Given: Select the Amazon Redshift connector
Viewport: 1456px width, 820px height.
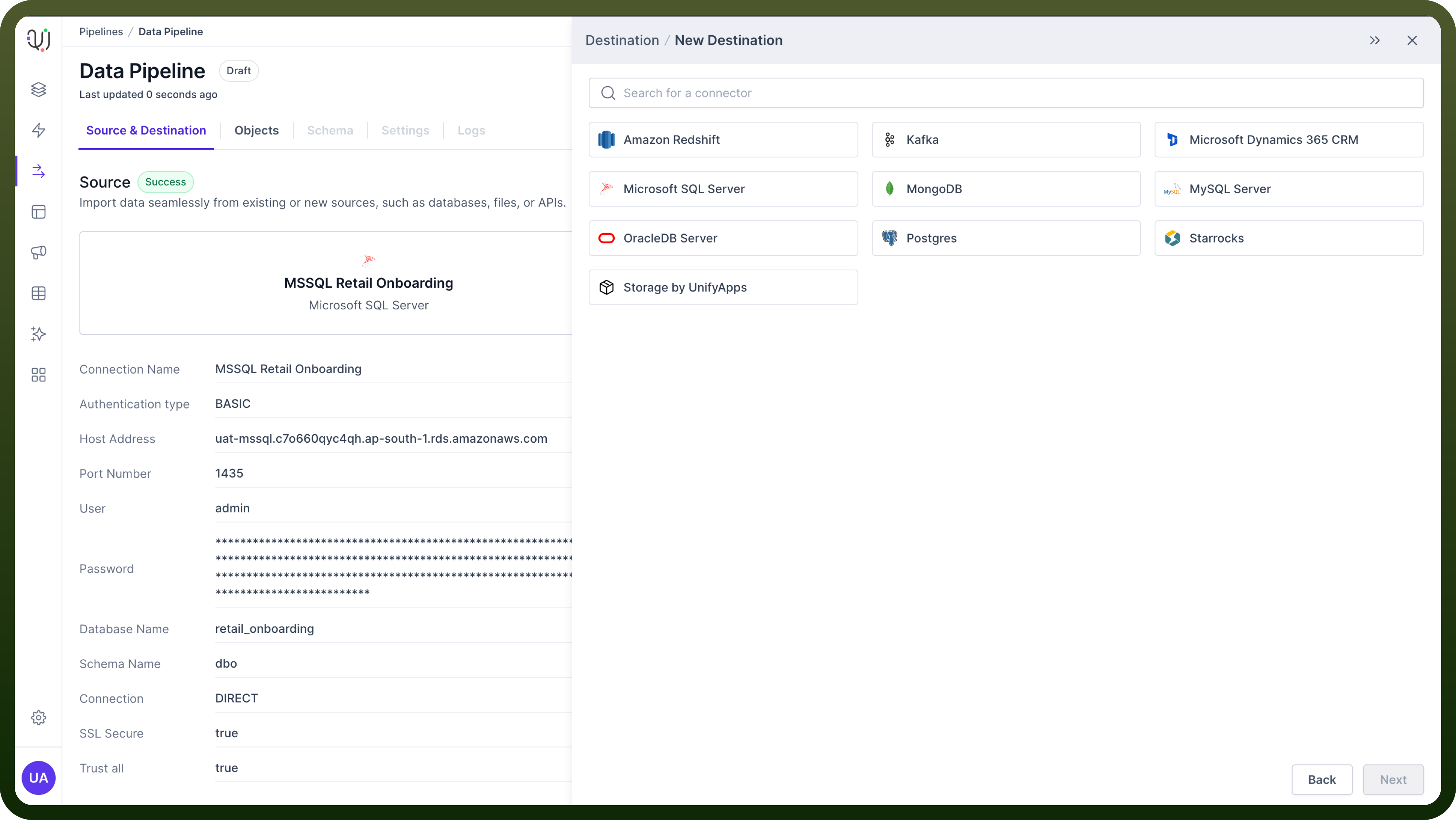Looking at the screenshot, I should [723, 140].
